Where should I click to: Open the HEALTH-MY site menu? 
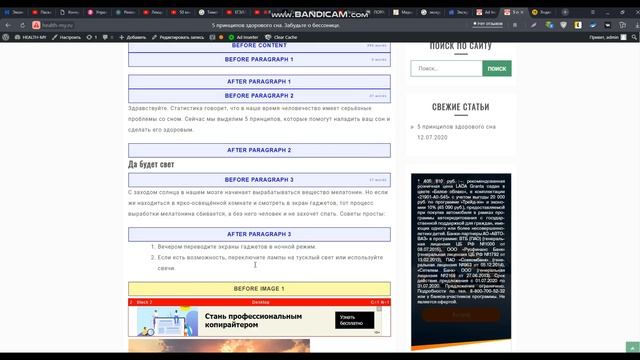[x=30, y=37]
